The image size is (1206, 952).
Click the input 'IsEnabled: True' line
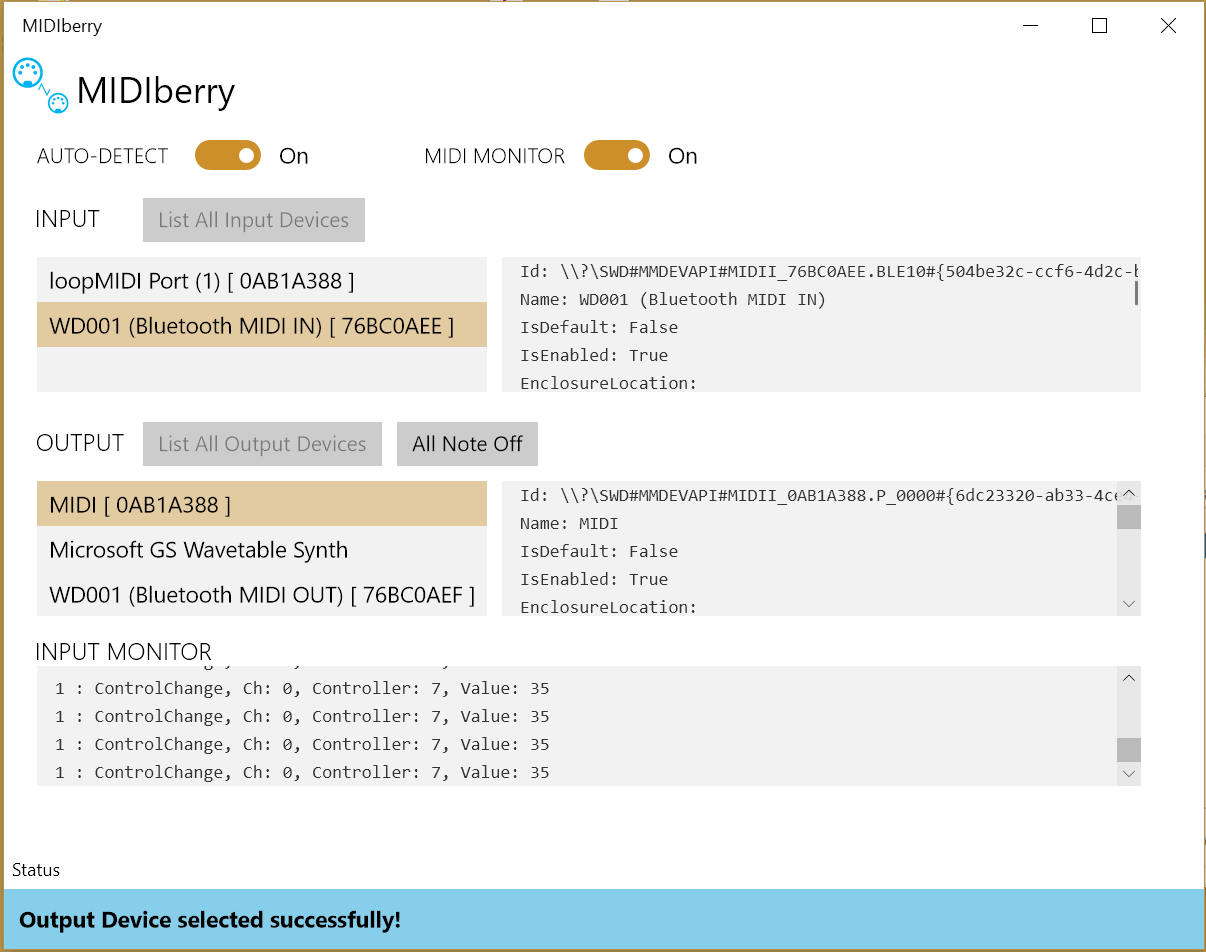(x=594, y=355)
